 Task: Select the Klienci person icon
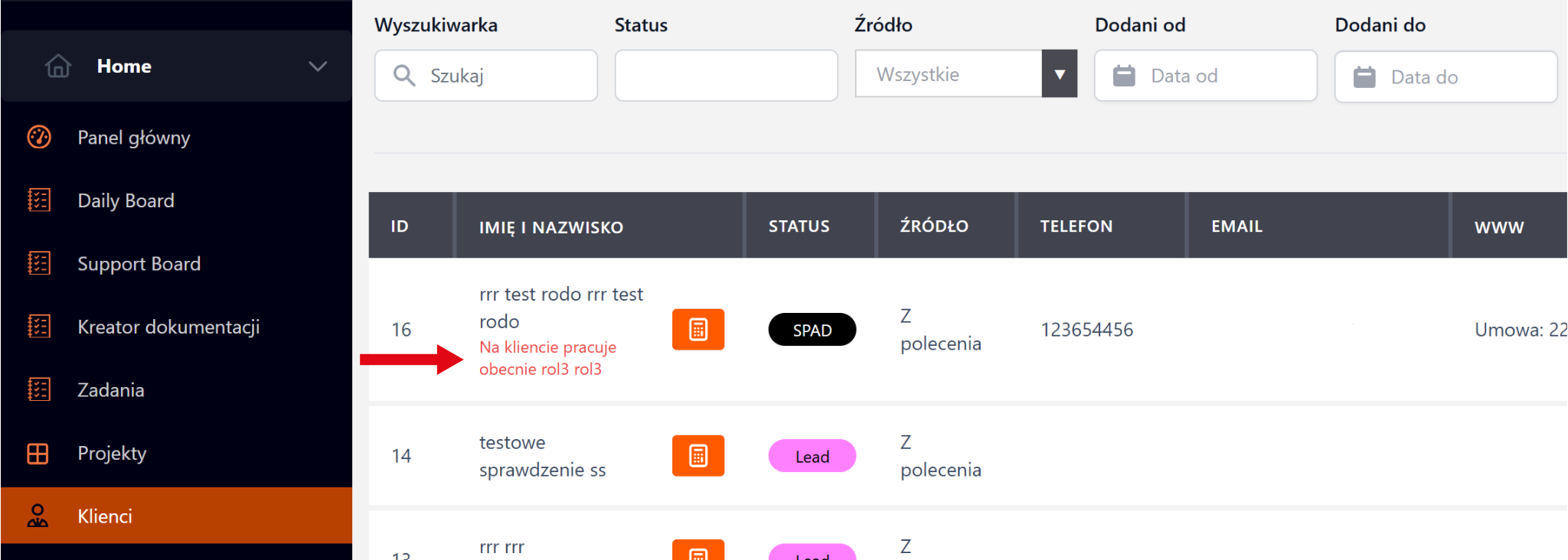38,516
